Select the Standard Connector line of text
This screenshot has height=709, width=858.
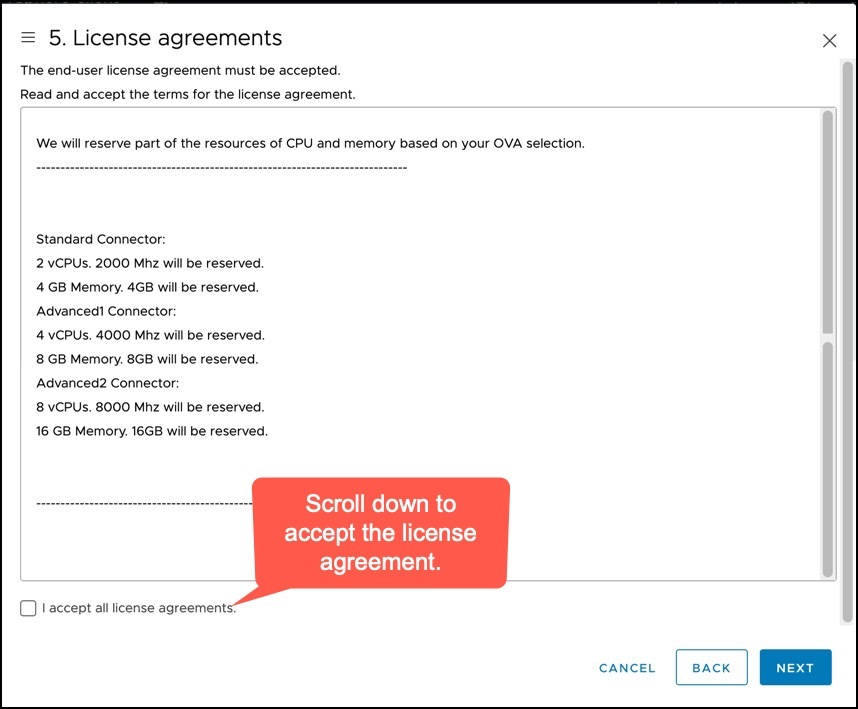[x=98, y=239]
